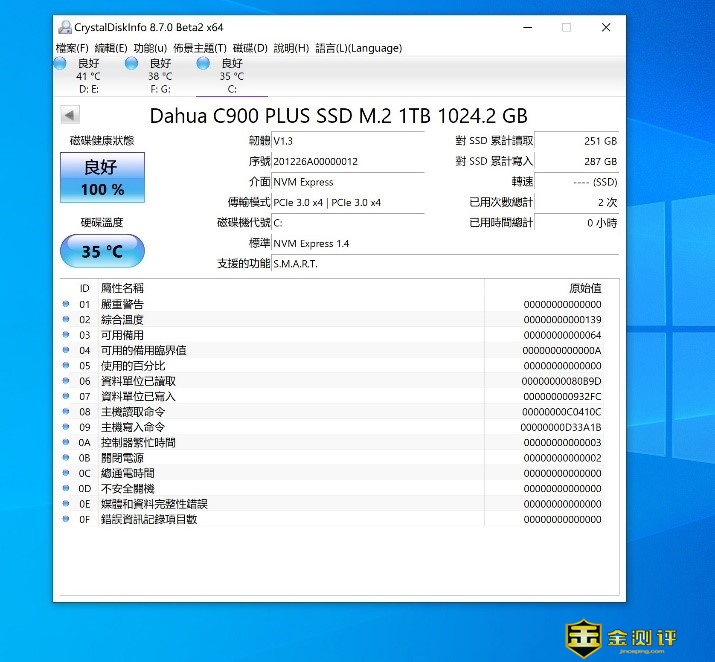Open the 佈景主題(T) menu
Viewport: 715px width, 662px height.
[199, 48]
